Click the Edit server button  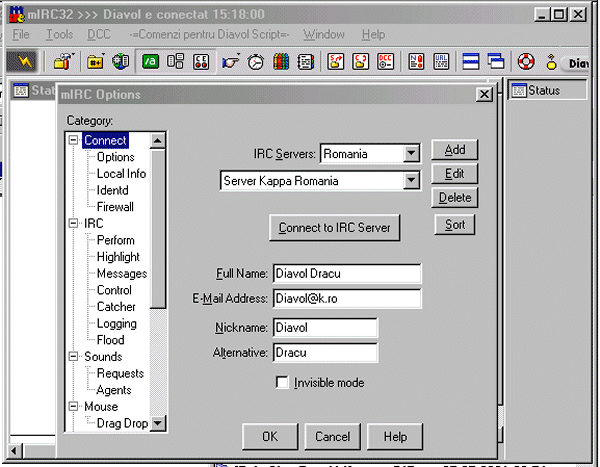[x=455, y=174]
